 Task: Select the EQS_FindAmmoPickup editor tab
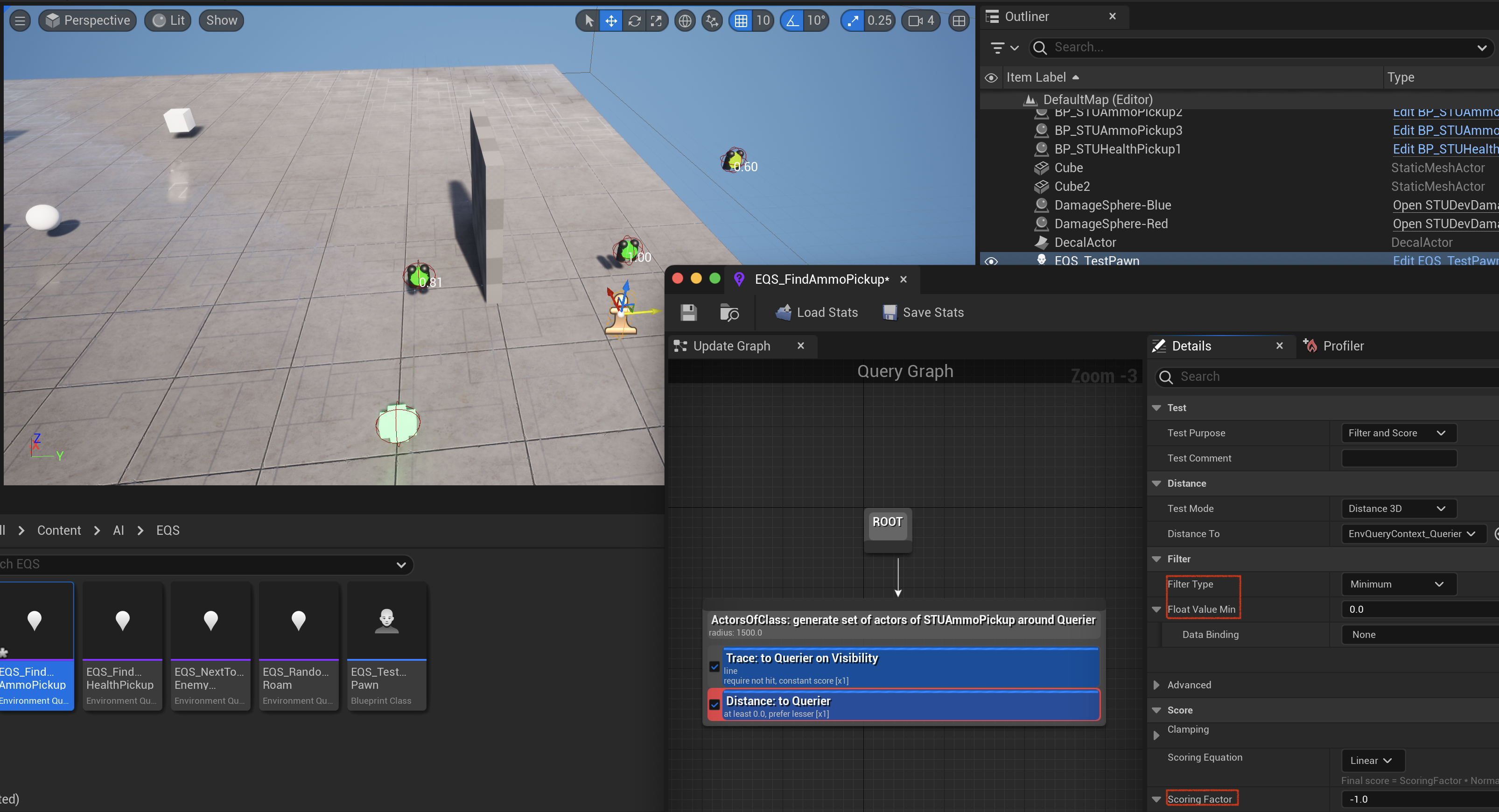point(821,280)
